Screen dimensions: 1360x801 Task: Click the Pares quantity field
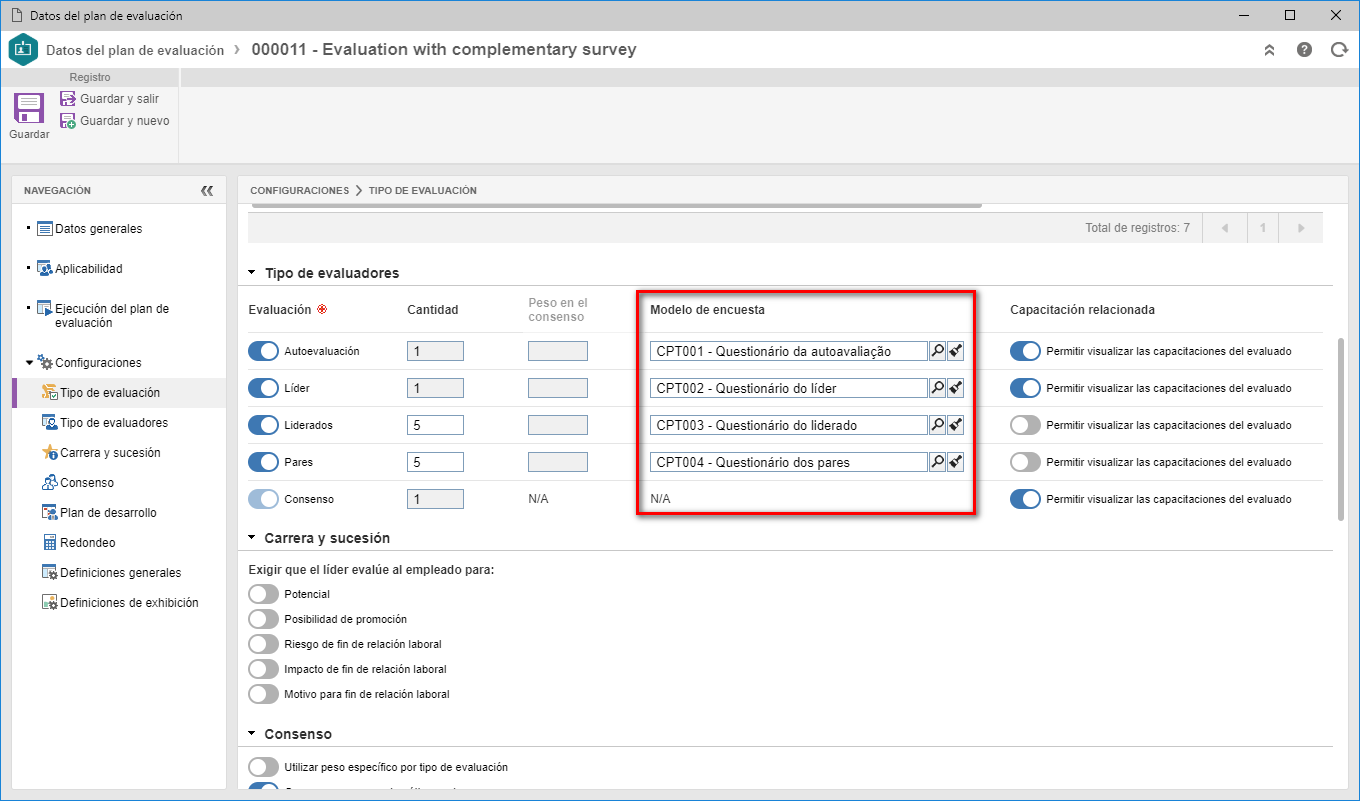[x=435, y=462]
